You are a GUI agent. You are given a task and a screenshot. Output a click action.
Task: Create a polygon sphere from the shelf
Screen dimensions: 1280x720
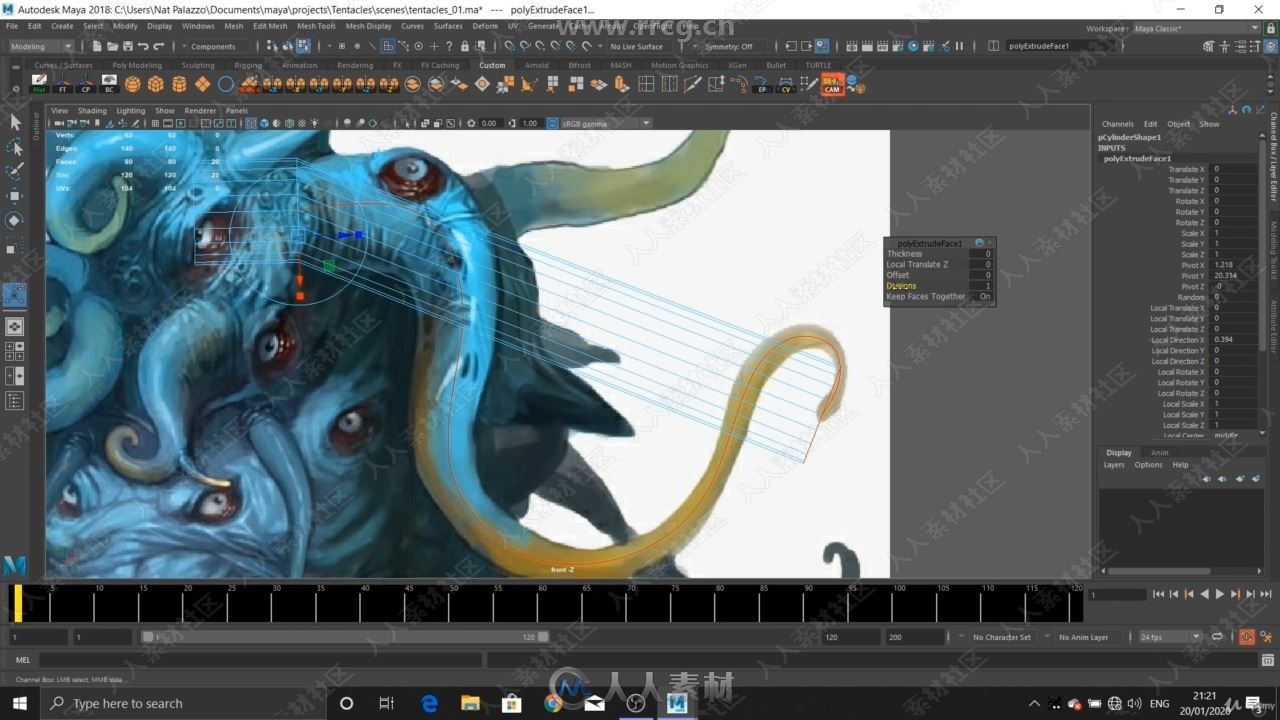133,84
